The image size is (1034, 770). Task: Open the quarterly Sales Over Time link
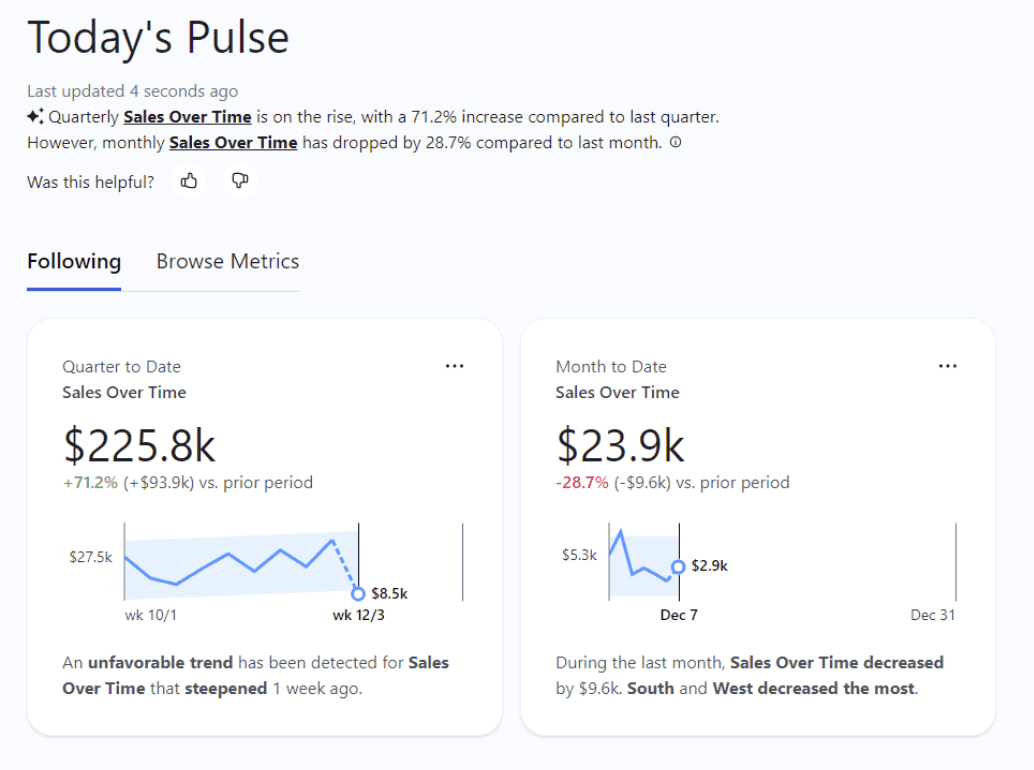pyautogui.click(x=187, y=116)
